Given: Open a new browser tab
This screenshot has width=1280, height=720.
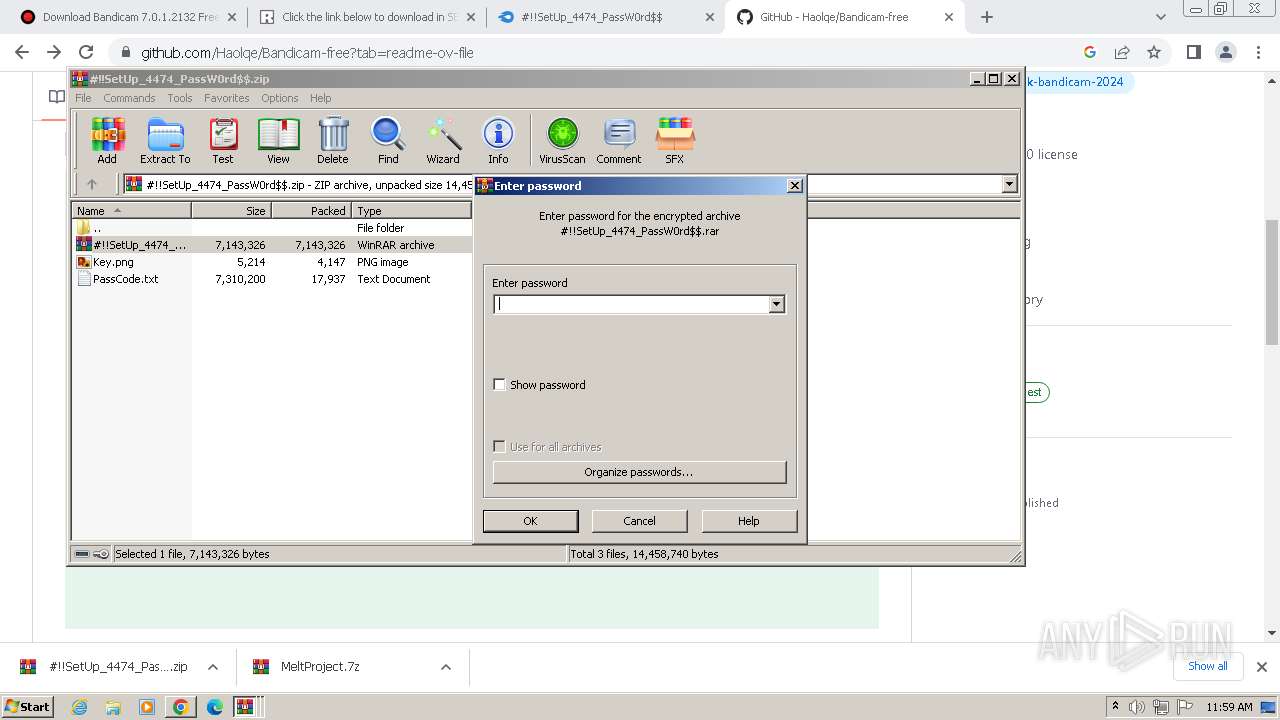Looking at the screenshot, I should click(x=987, y=17).
